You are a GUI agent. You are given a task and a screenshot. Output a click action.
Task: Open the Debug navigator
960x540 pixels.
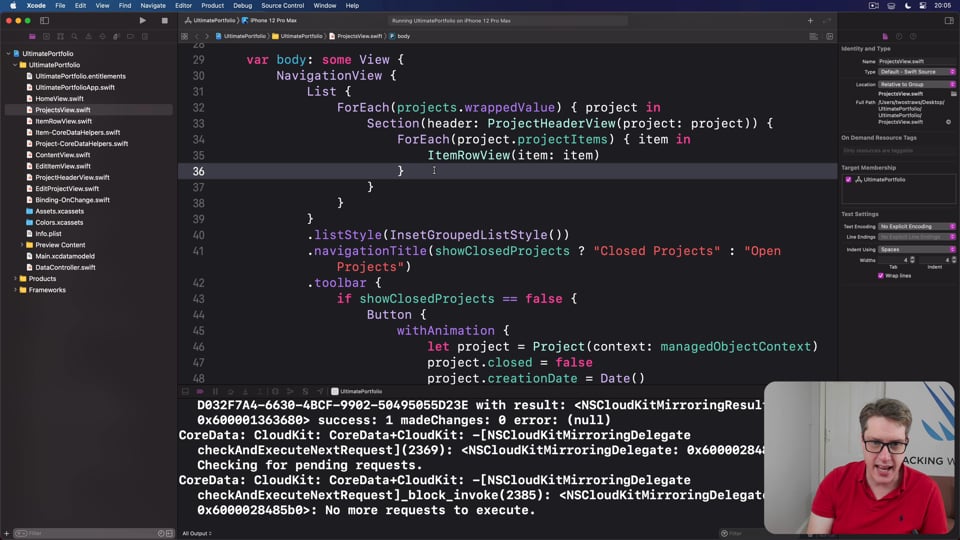coord(116,36)
